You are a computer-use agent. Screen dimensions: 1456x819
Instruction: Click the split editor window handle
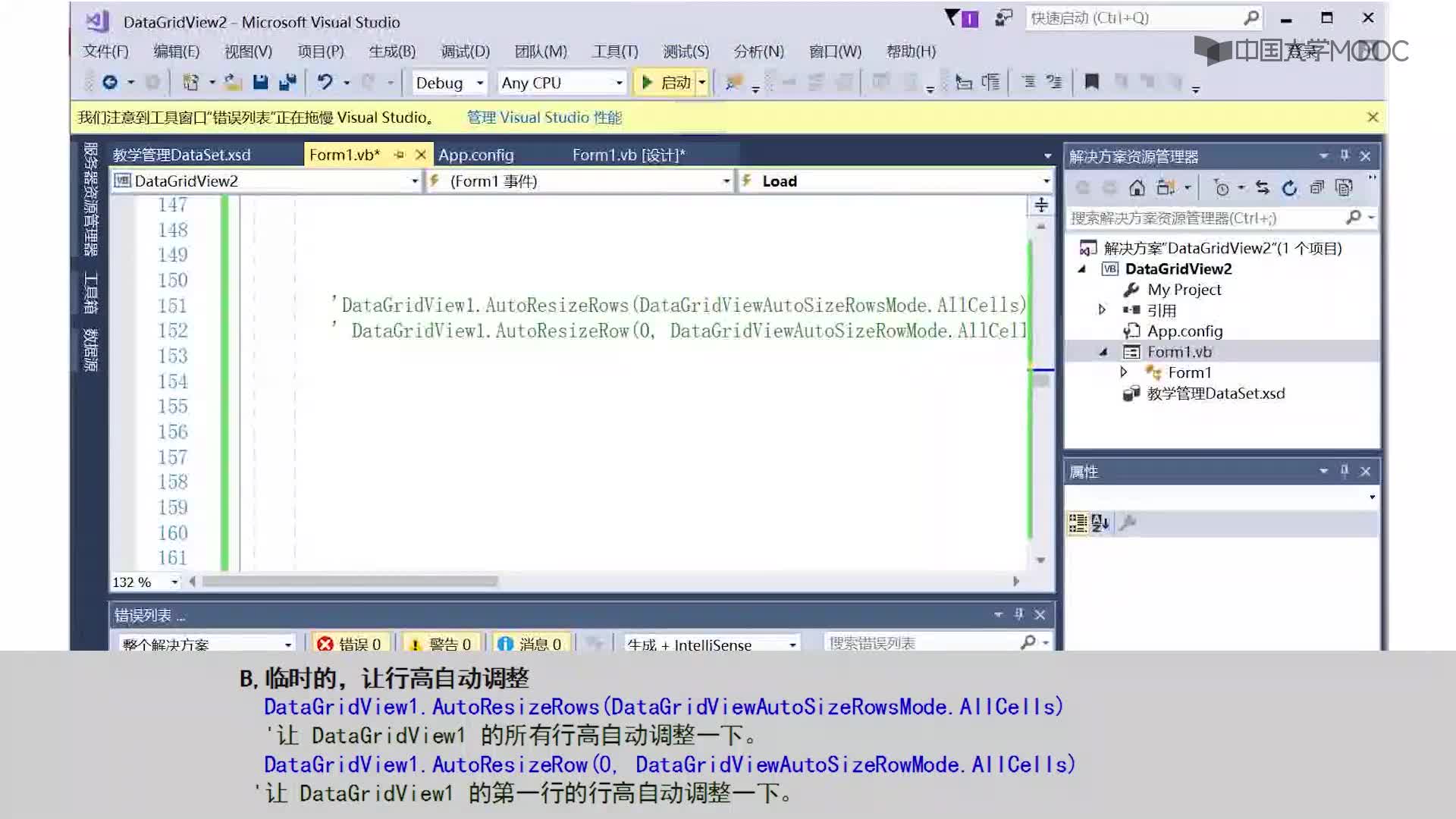click(1041, 205)
